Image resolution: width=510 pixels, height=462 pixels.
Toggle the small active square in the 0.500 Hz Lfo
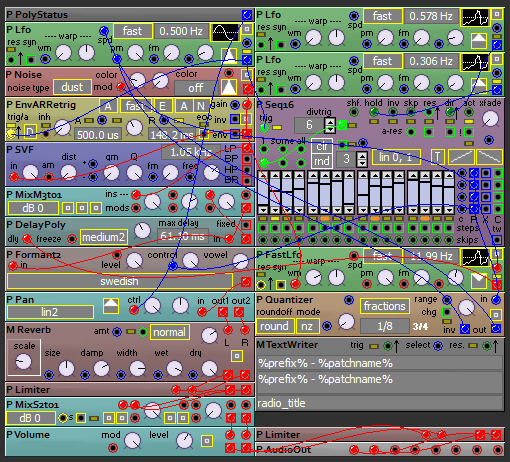[x=247, y=29]
